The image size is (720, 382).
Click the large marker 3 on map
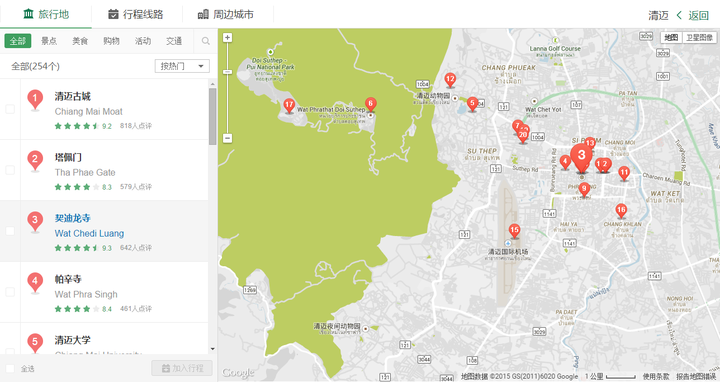tap(581, 157)
